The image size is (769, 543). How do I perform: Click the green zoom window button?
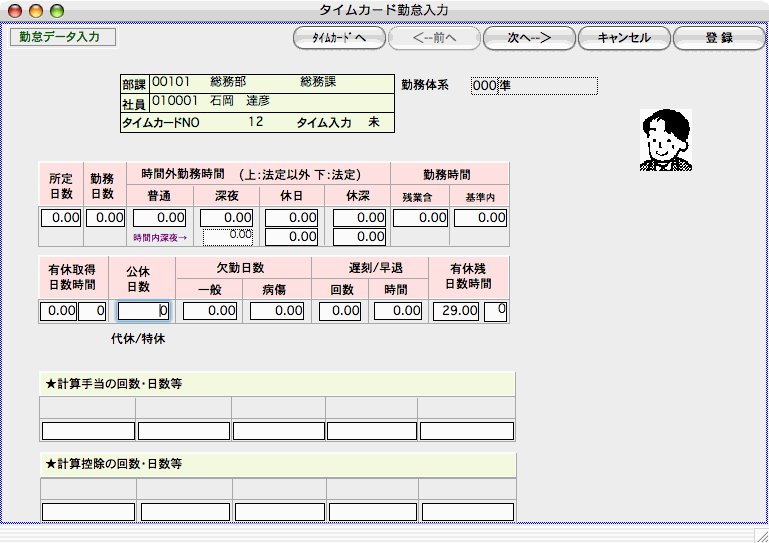coord(56,10)
